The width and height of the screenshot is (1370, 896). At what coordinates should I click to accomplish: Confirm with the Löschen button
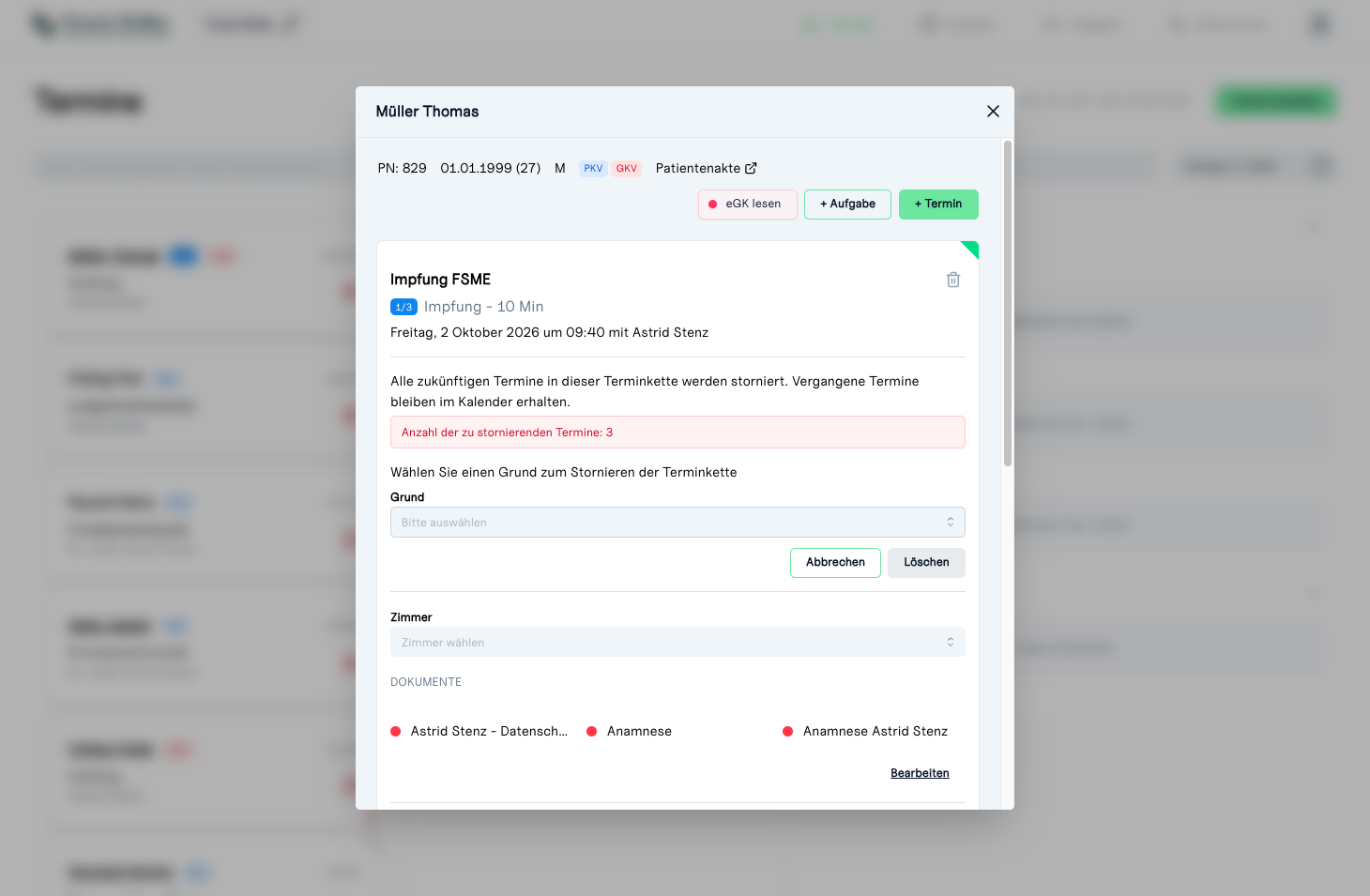[x=926, y=563]
